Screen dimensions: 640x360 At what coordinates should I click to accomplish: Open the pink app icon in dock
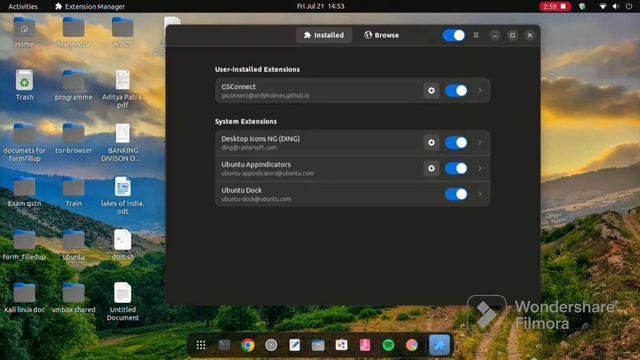point(365,345)
